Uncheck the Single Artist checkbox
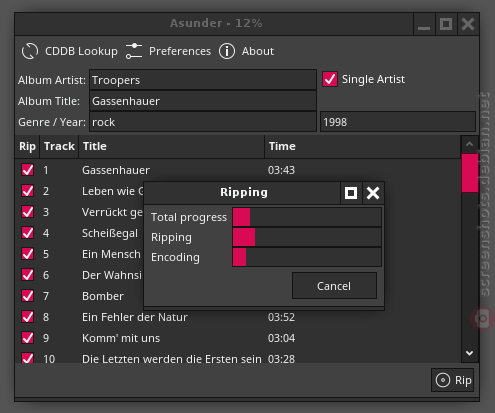Image resolution: width=495 pixels, height=413 pixels. [330, 79]
